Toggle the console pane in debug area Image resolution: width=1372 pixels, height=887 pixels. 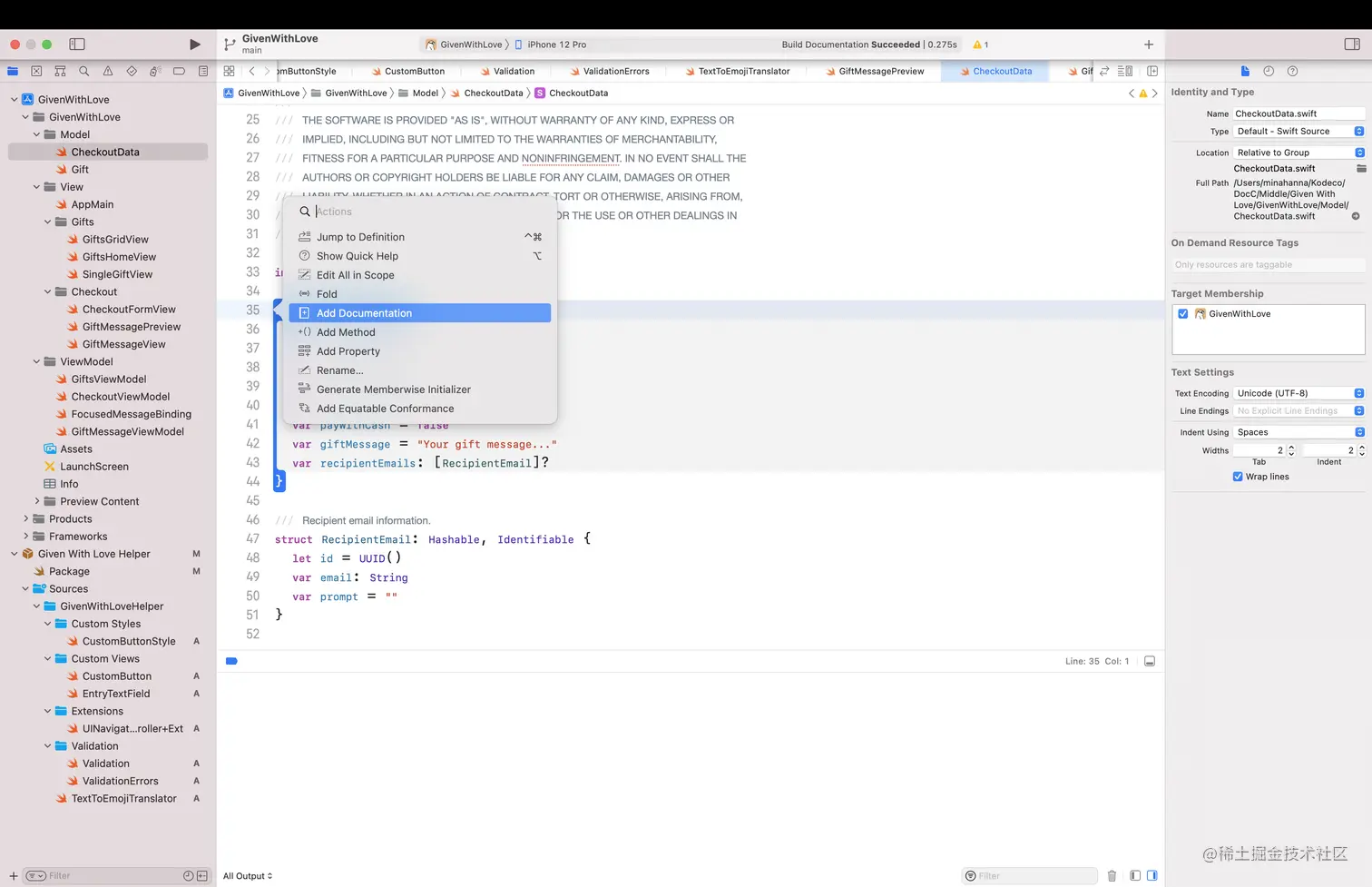(1152, 876)
